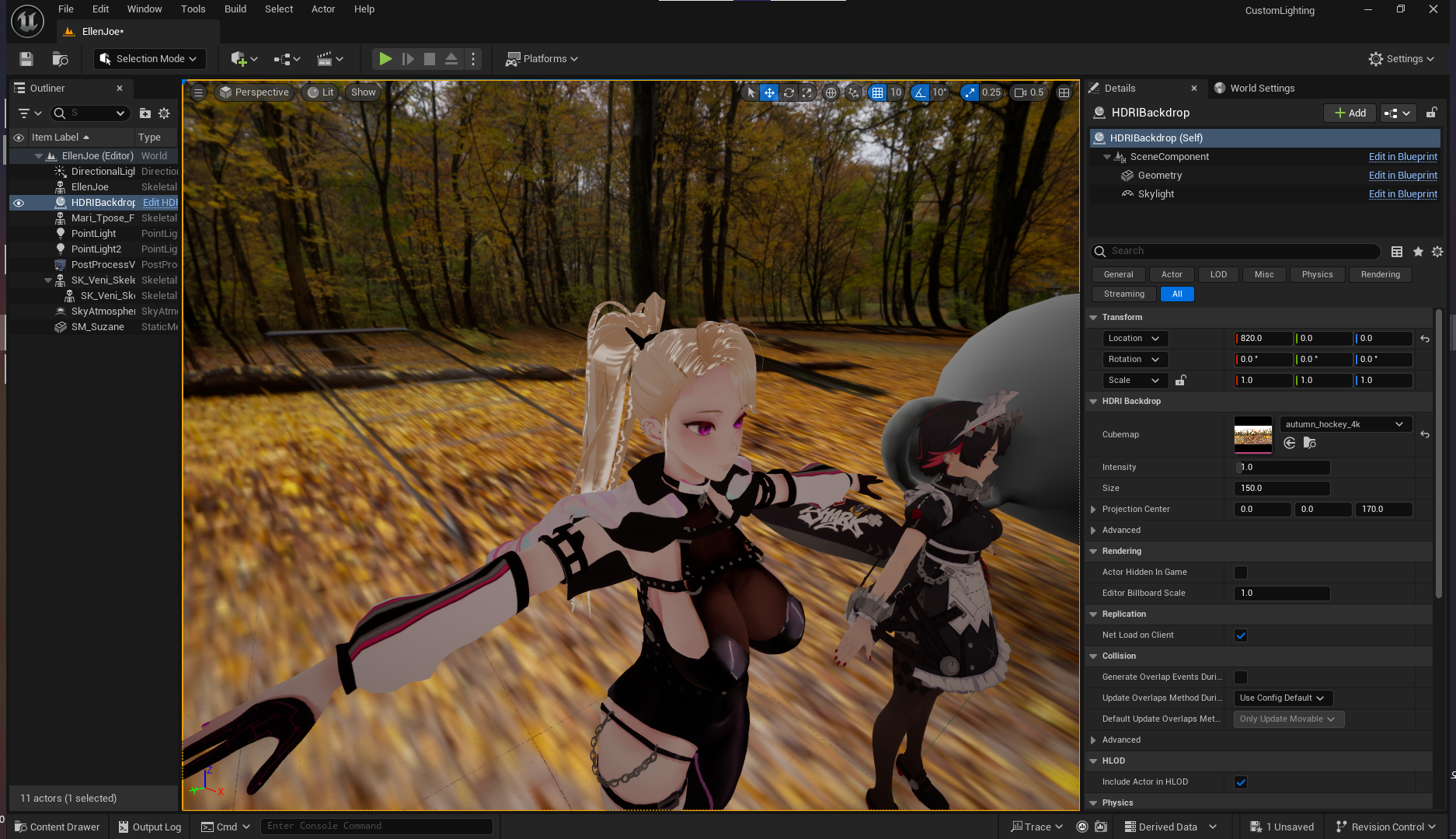Open Outliner settings gear icon
Image resolution: width=1456 pixels, height=839 pixels.
[164, 113]
